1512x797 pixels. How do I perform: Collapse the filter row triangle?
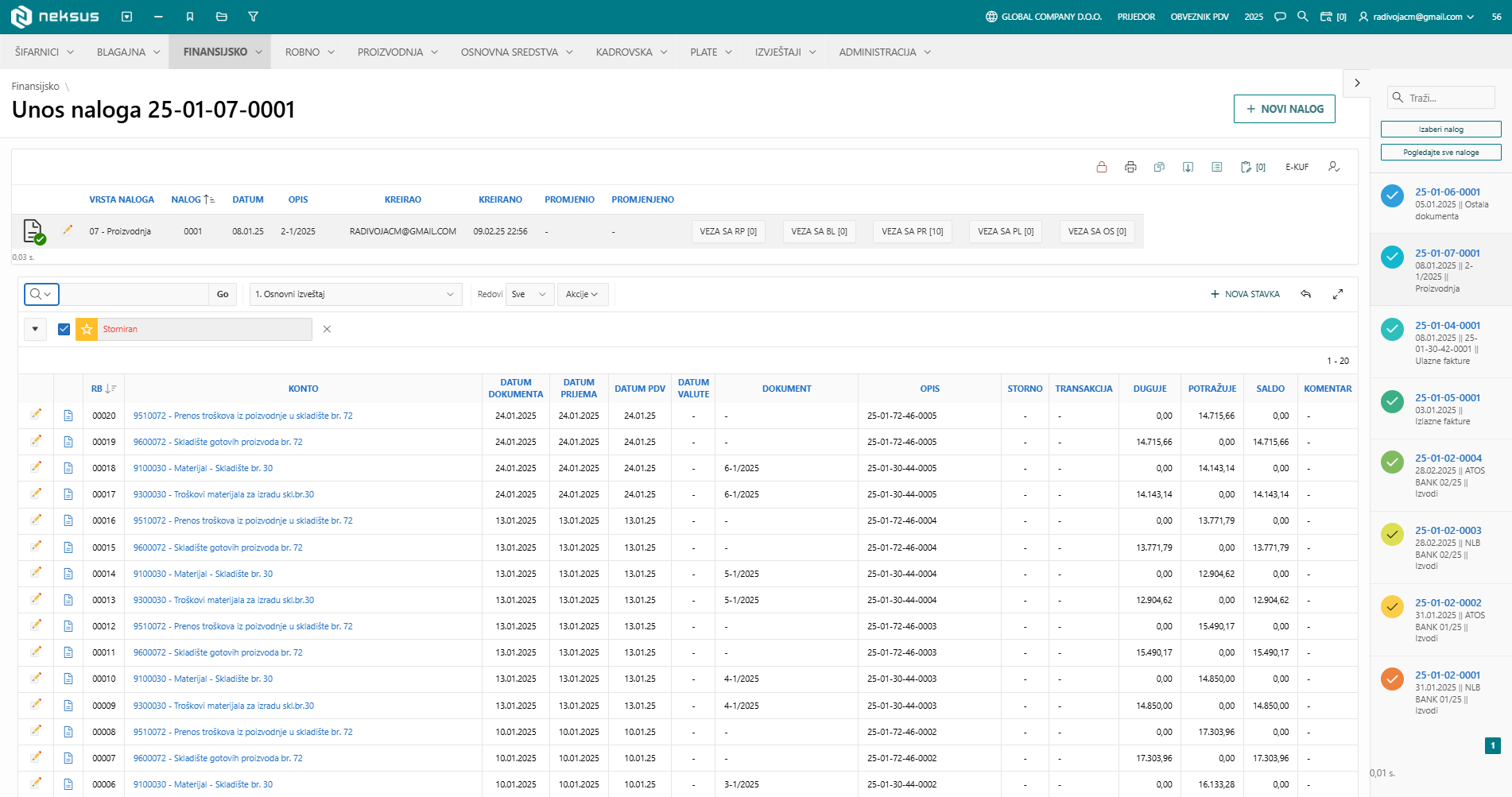(35, 329)
